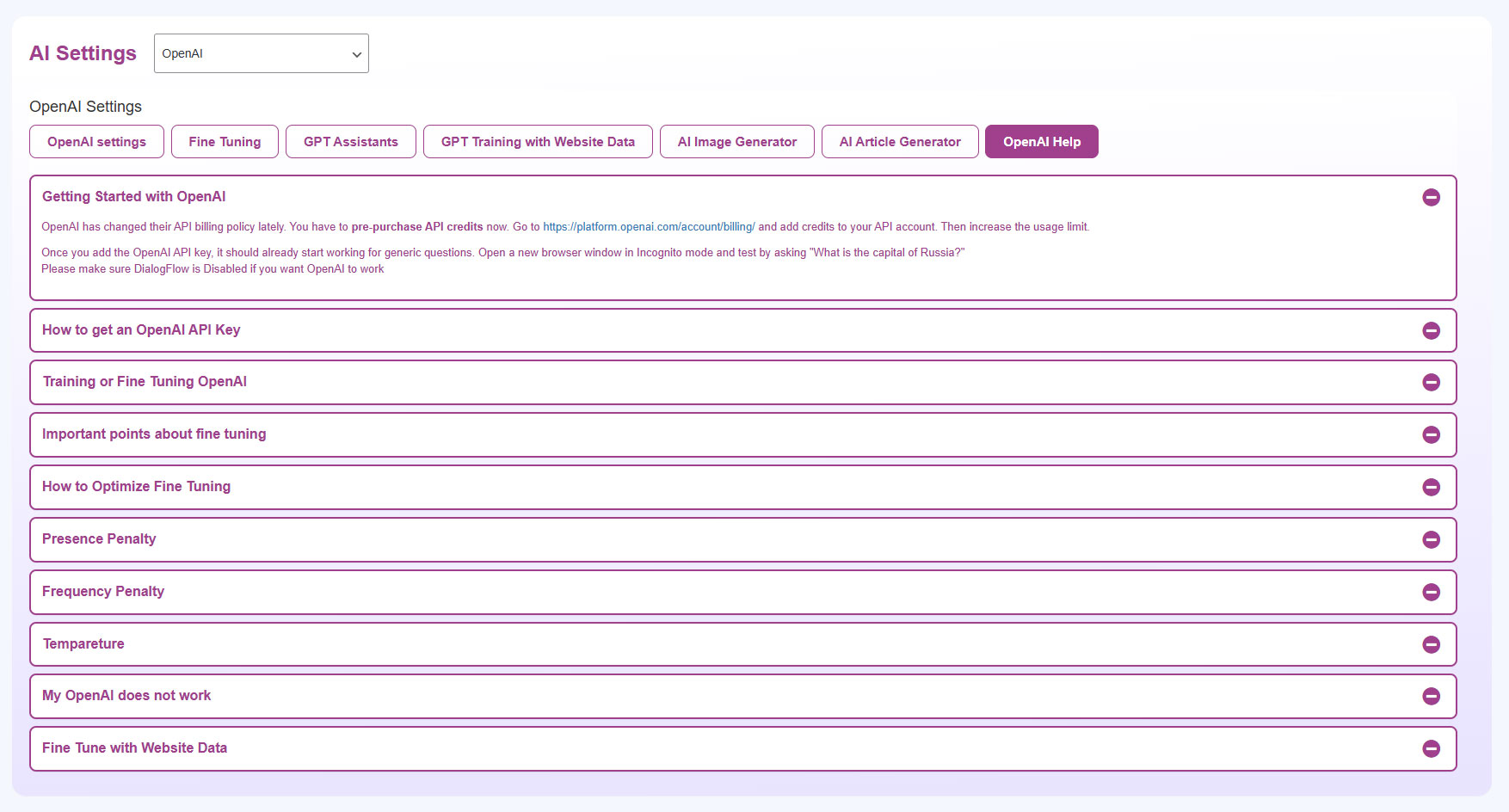The width and height of the screenshot is (1509, 812).
Task: Toggle minus icon for Training or Fine Tuning
Action: tap(1431, 382)
